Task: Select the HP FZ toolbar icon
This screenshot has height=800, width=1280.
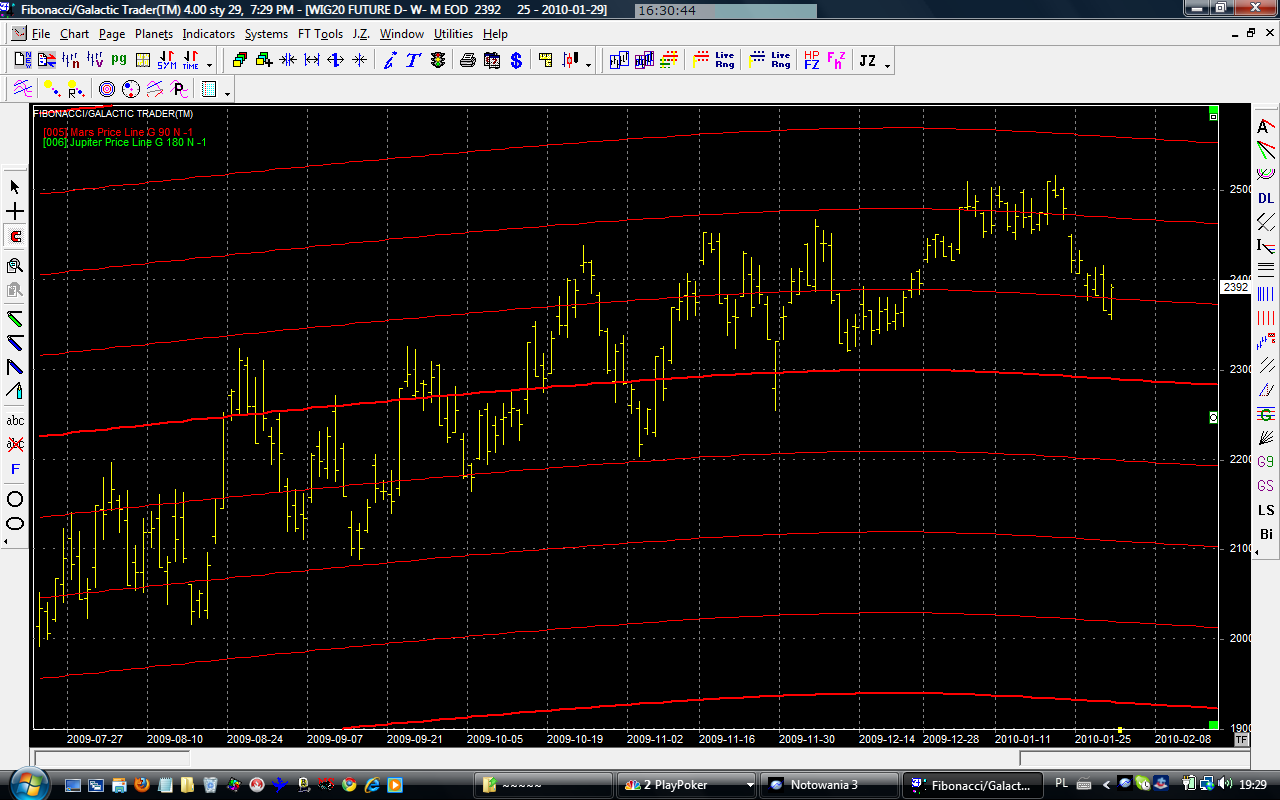Action: click(x=811, y=60)
